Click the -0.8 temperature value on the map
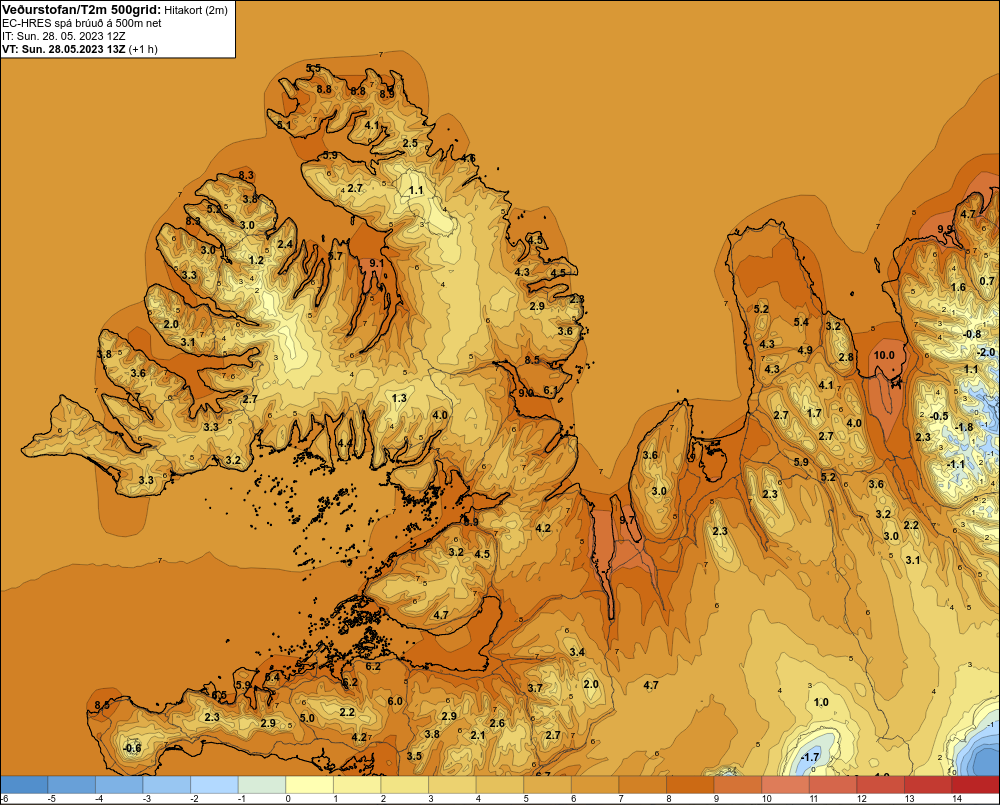 pos(971,334)
